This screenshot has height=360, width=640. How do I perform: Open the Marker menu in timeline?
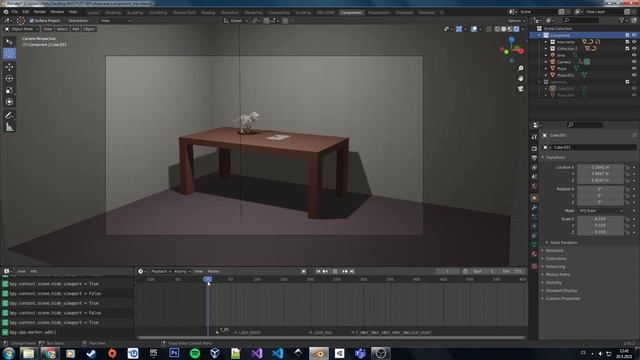(213, 271)
